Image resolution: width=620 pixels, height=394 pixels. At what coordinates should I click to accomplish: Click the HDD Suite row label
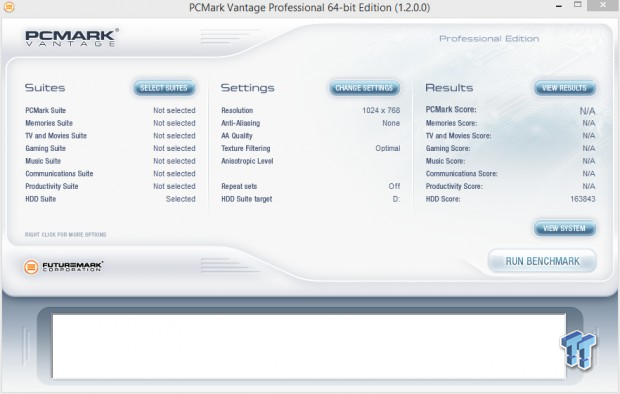41,199
